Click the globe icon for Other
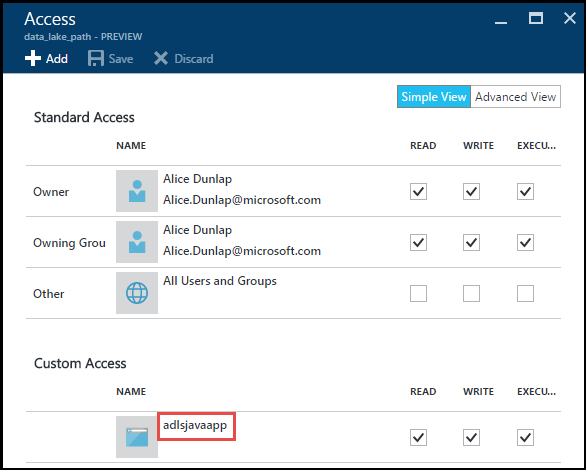 tap(137, 293)
